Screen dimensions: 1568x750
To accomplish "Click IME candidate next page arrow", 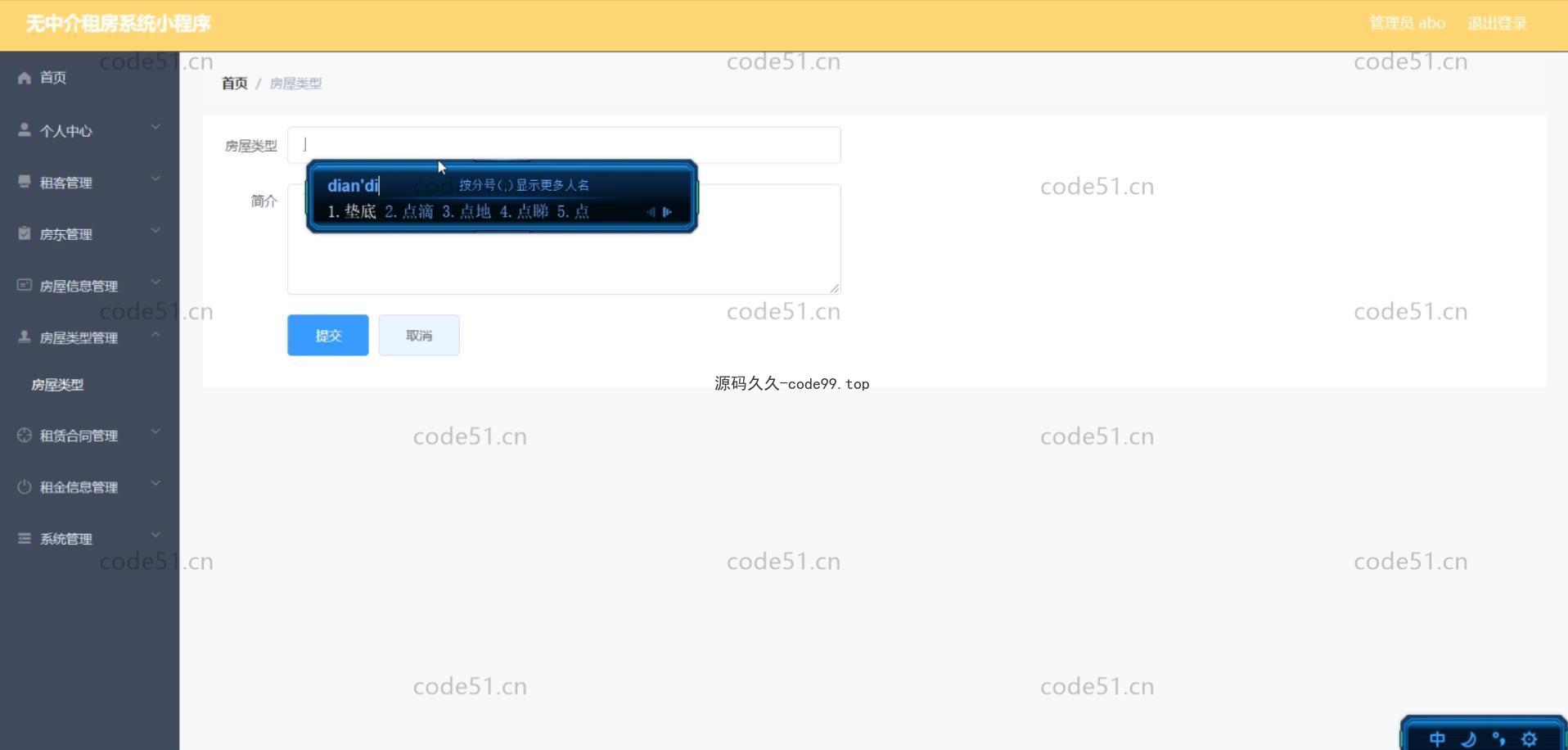I will click(667, 212).
